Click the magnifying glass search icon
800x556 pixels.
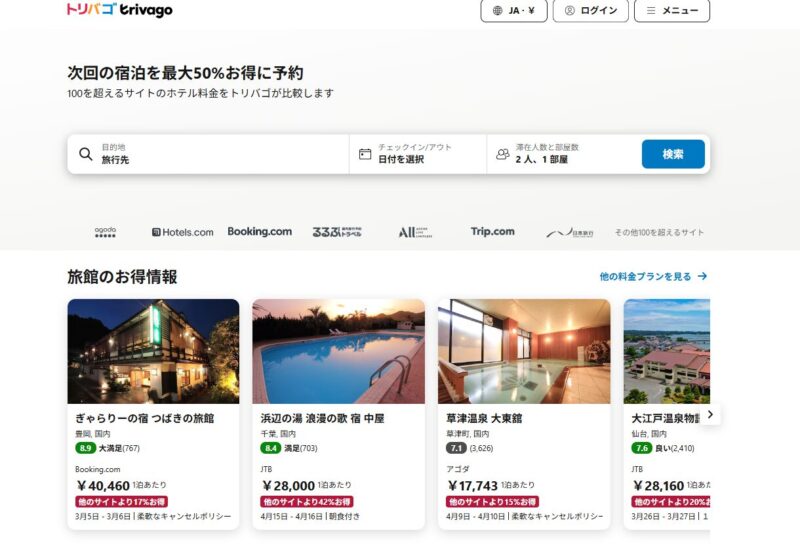tap(86, 154)
